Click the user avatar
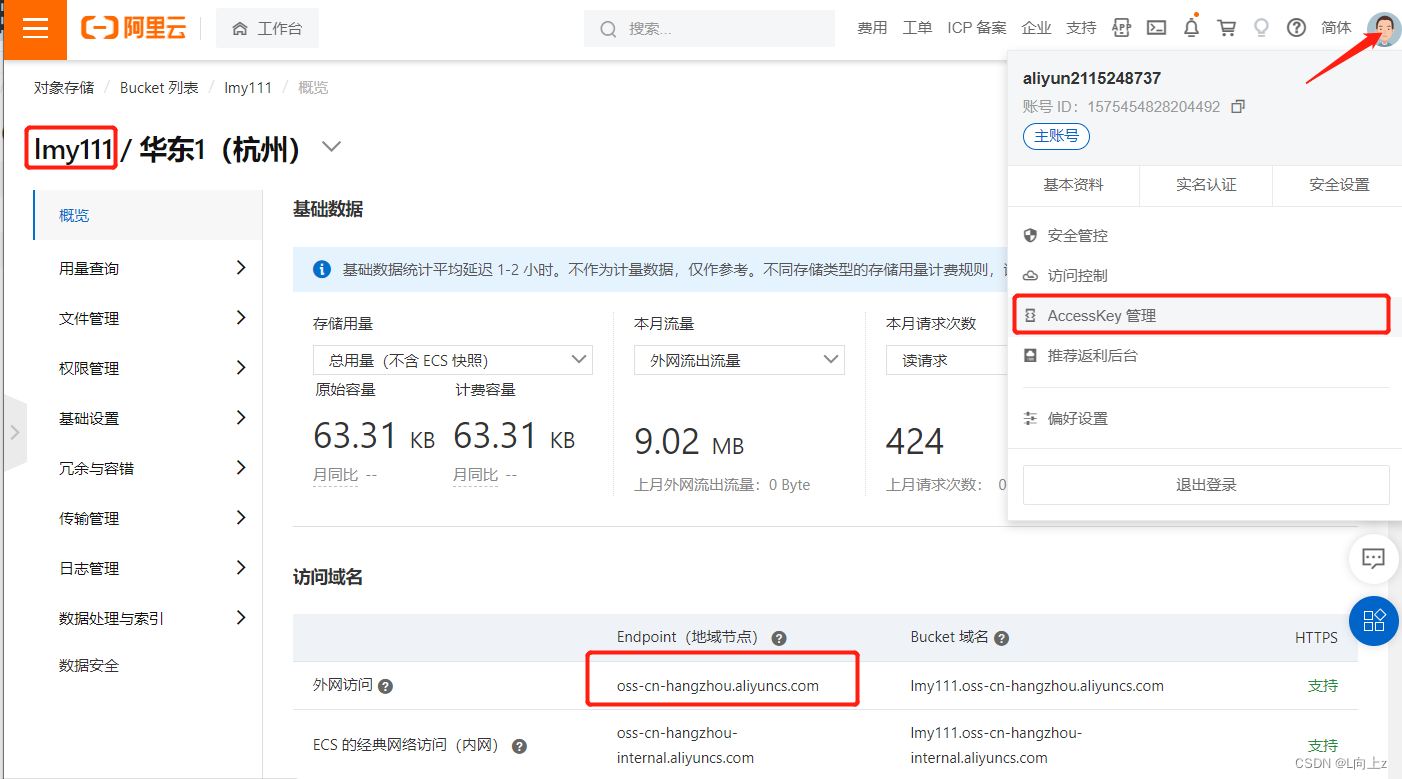1402x779 pixels. click(x=1384, y=28)
